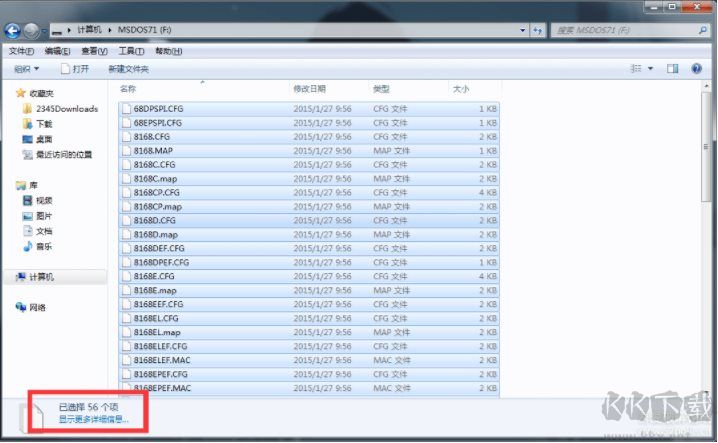This screenshot has height=443, width=718.
Task: Click the file icon of 8168DPEF.CFG
Action: 126,263
